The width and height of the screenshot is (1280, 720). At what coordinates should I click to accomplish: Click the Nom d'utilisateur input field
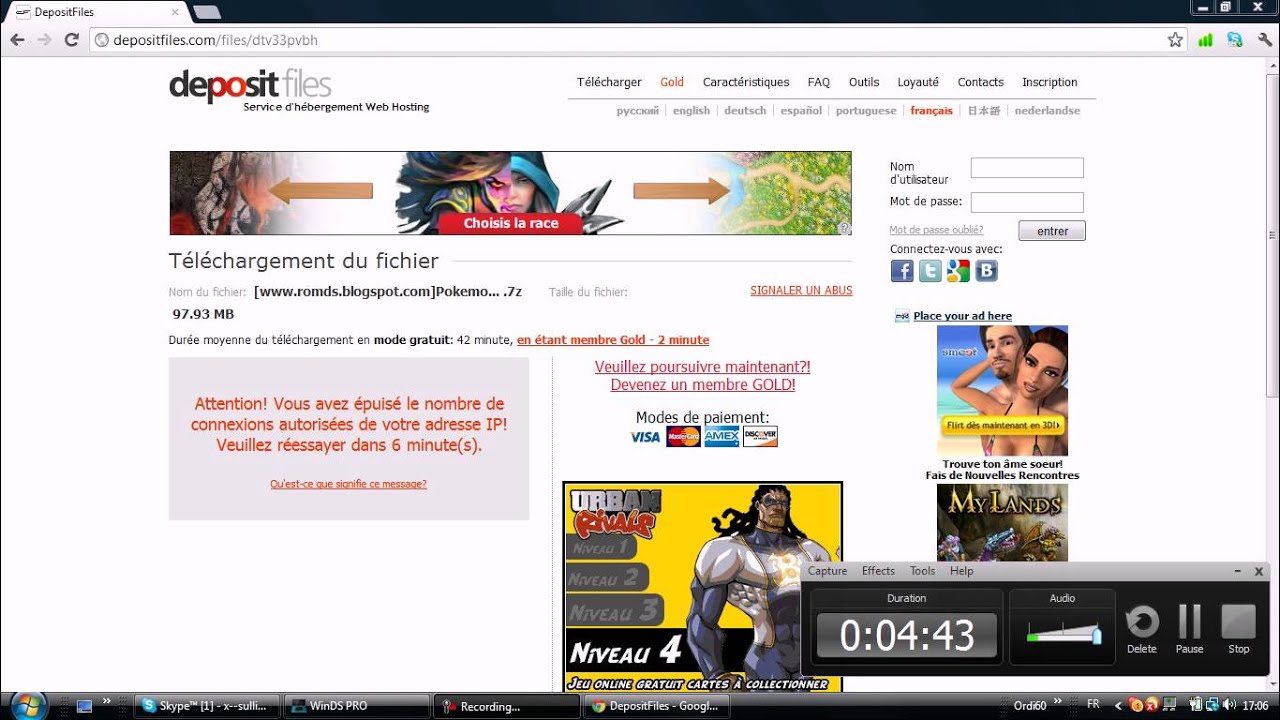tap(1027, 168)
